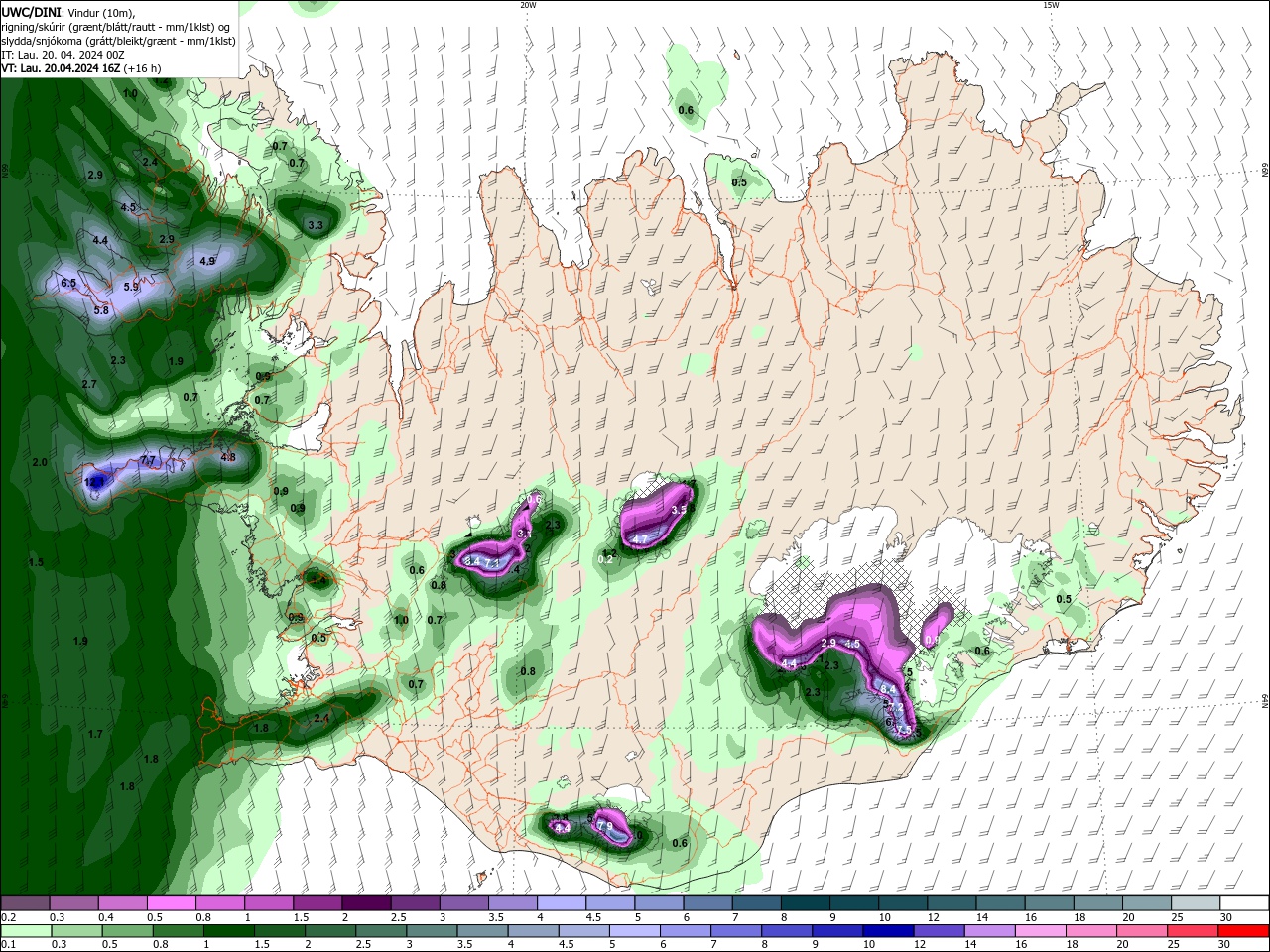Viewport: 1270px width, 952px height.
Task: Pick the palest green 0.1 rain legend swatch
Action: 25,931
